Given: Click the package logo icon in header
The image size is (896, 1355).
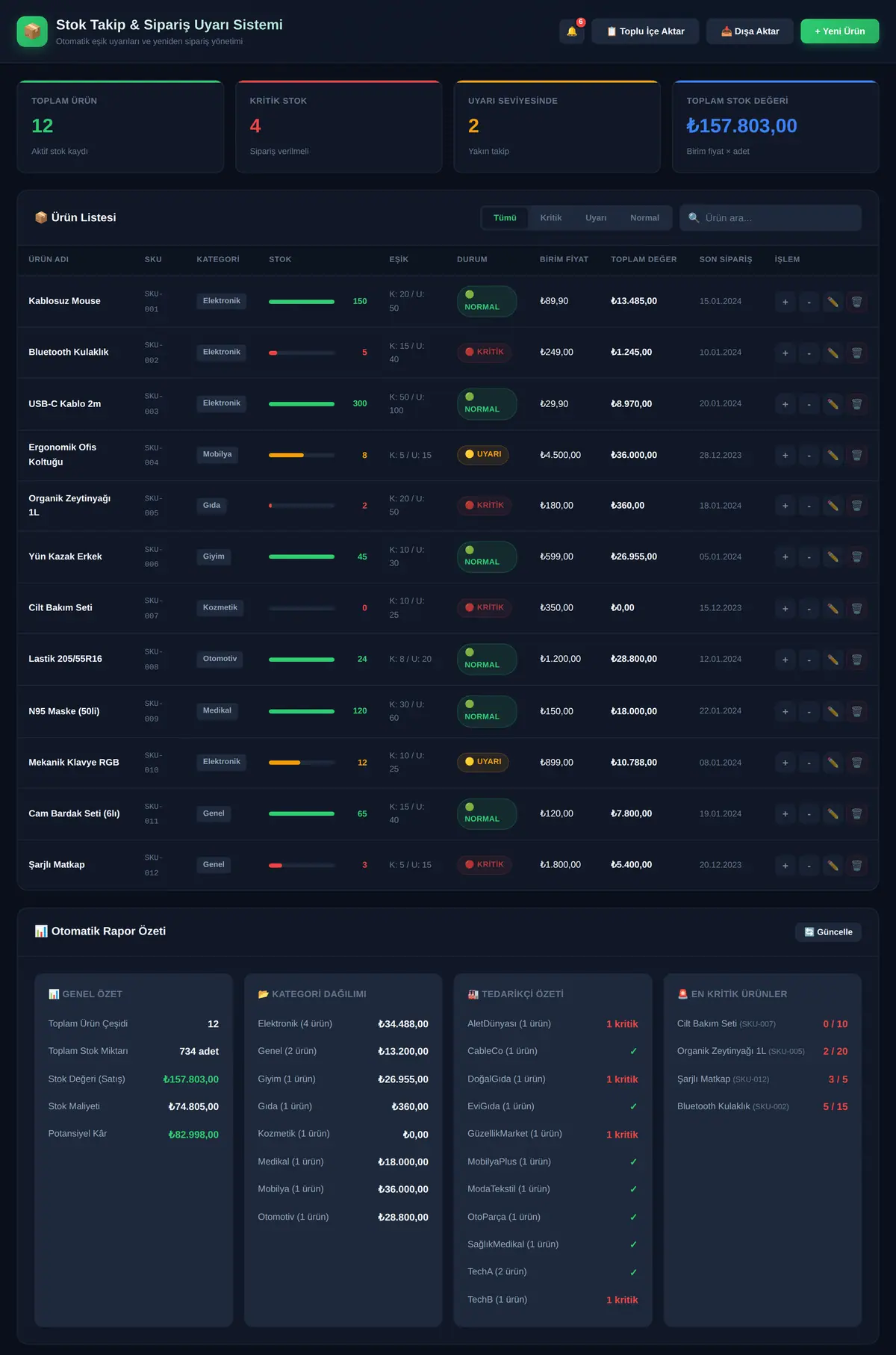Looking at the screenshot, I should coord(32,31).
